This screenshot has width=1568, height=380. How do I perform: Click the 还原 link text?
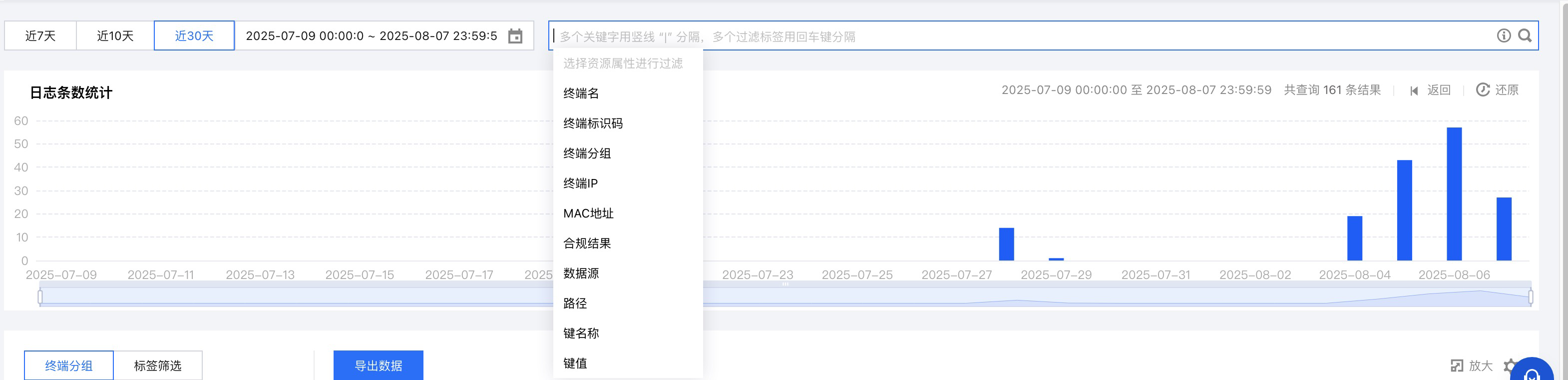[x=1507, y=89]
